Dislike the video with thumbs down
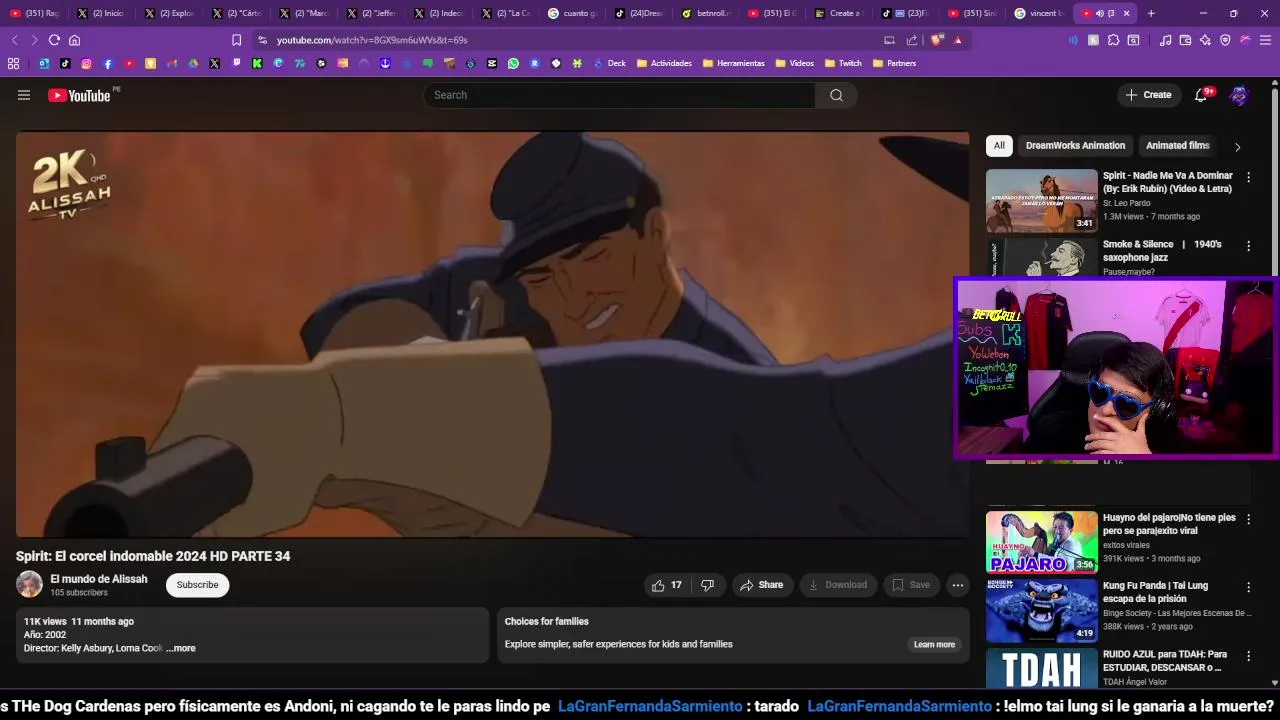 (707, 585)
